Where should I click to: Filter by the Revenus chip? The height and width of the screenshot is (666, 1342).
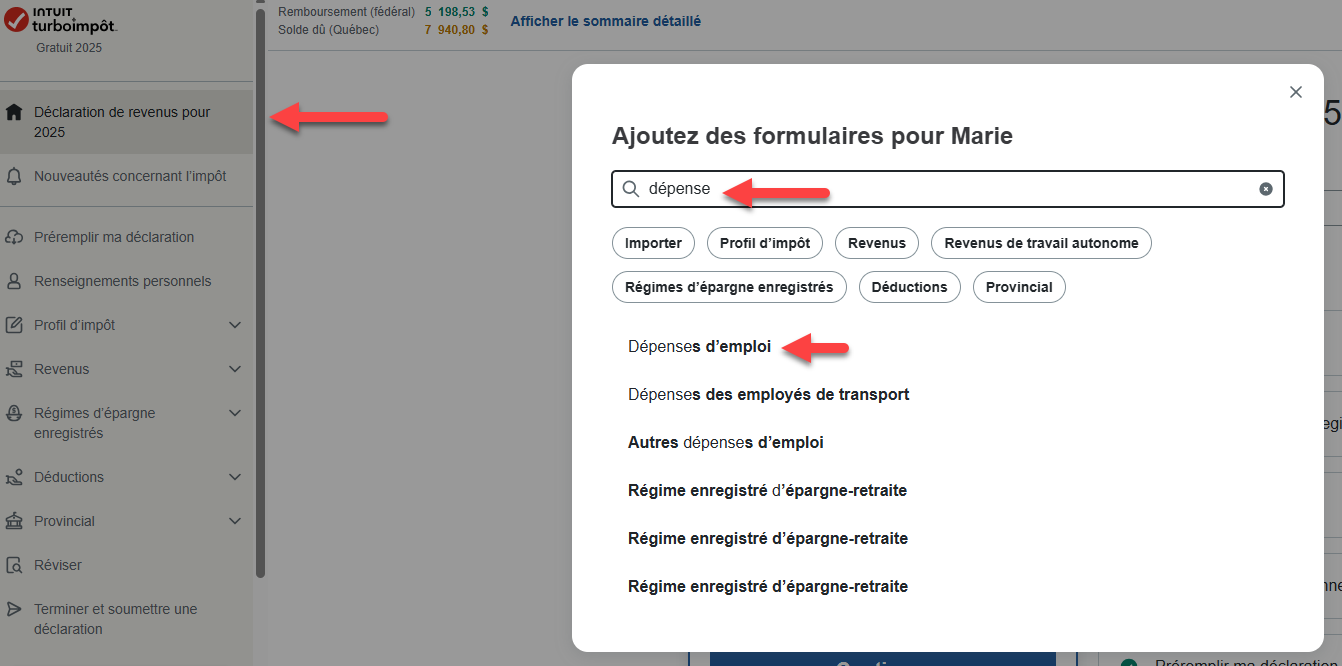point(877,243)
